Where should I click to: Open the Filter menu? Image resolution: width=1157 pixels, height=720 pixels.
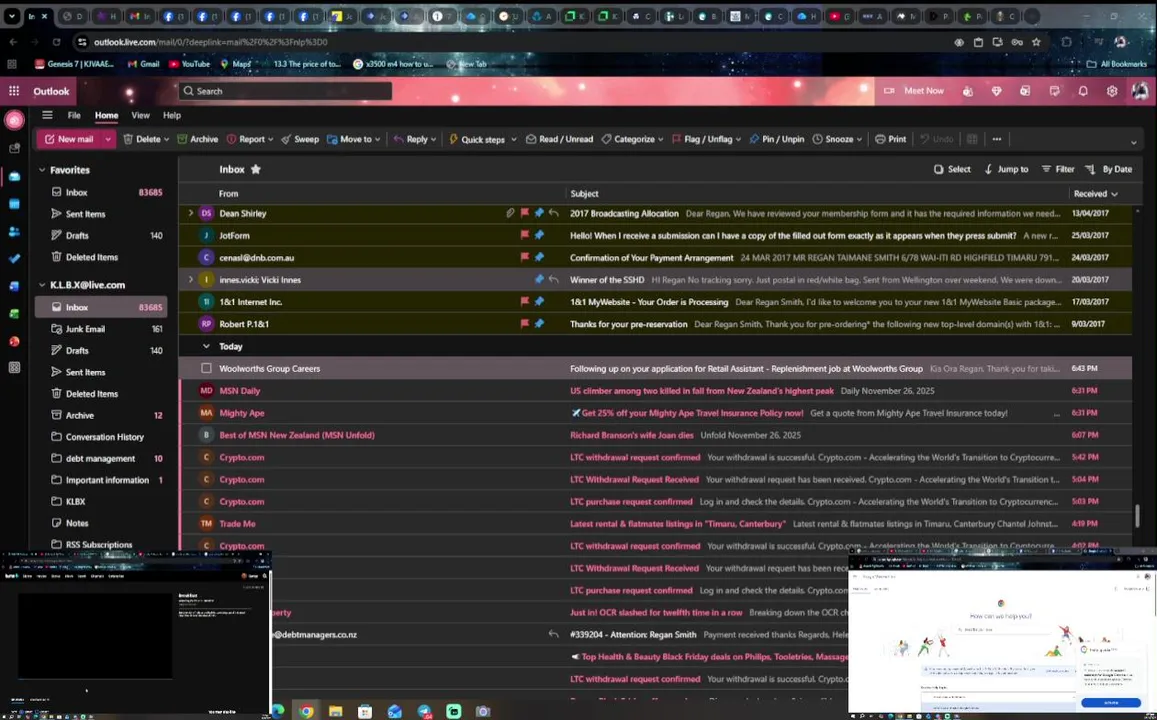pos(1057,169)
